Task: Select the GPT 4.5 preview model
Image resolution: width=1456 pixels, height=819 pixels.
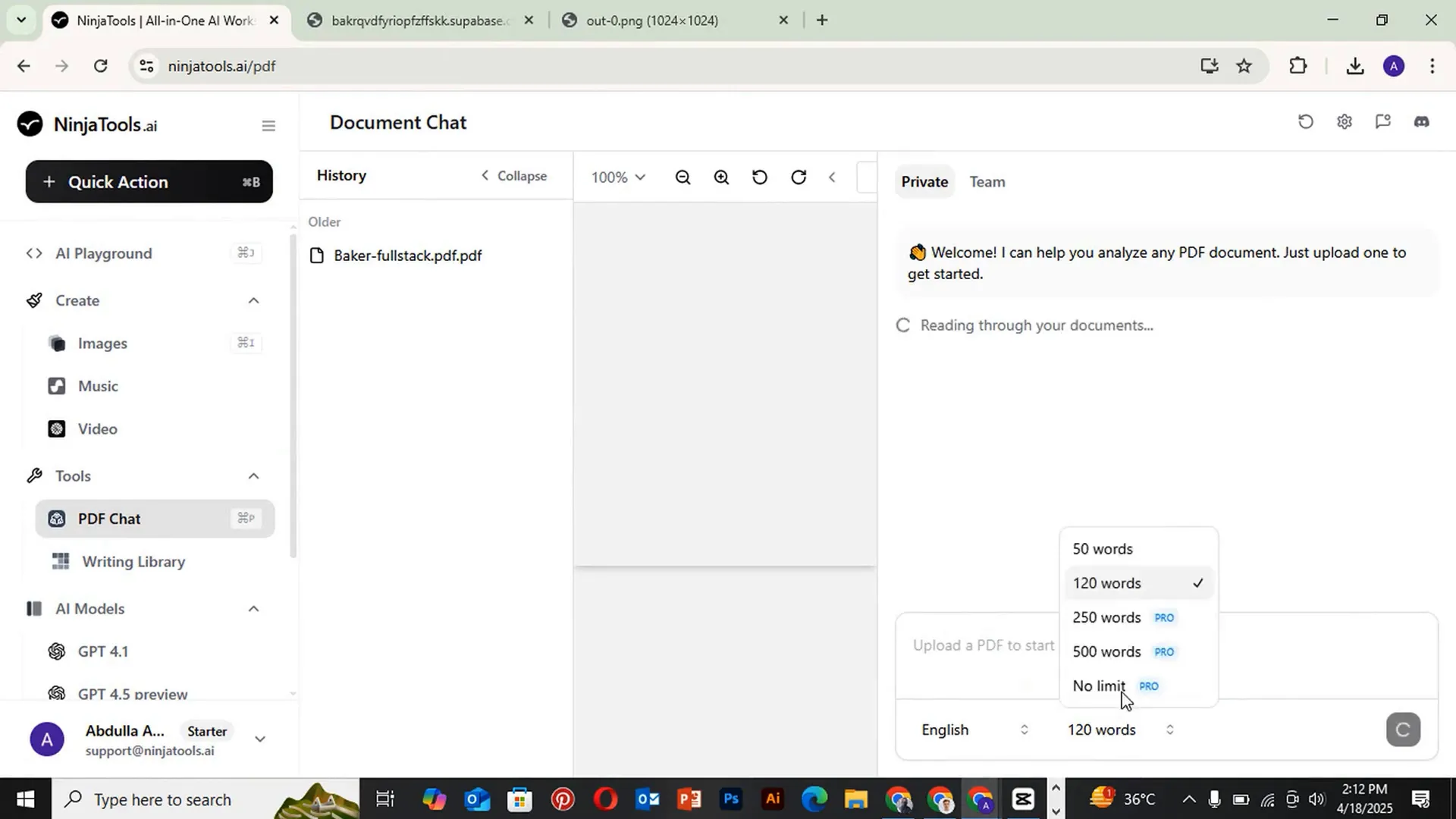Action: [x=154, y=694]
